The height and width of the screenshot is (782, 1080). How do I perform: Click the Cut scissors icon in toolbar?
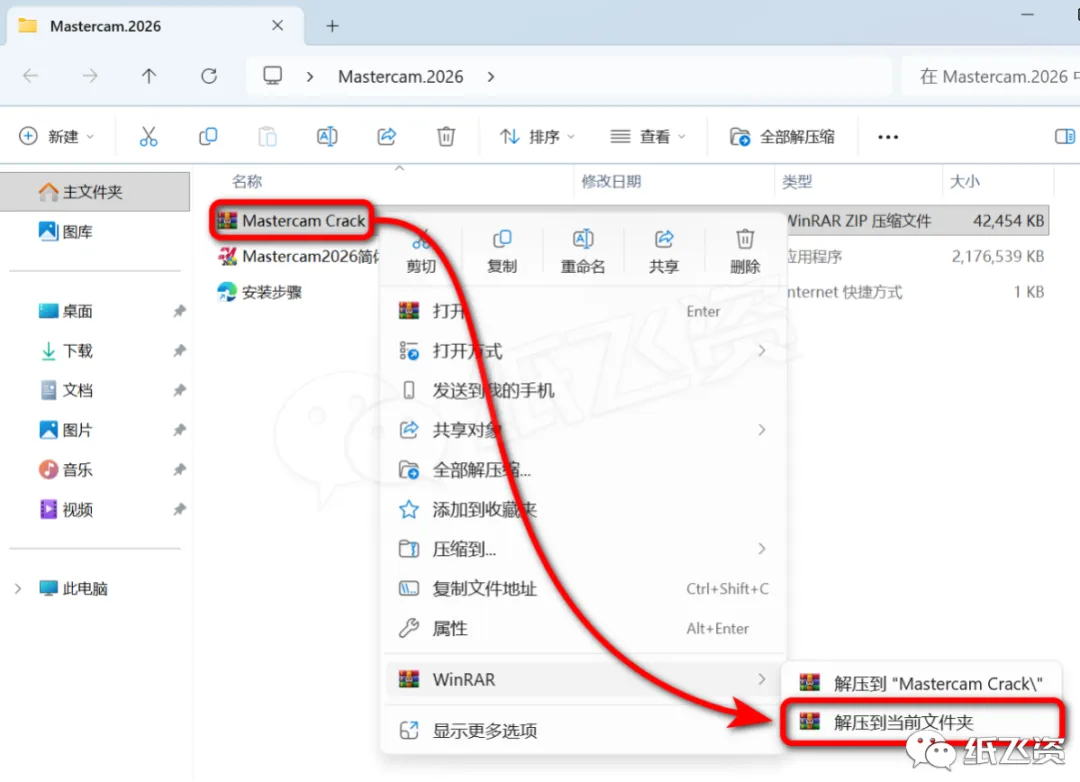(x=148, y=136)
